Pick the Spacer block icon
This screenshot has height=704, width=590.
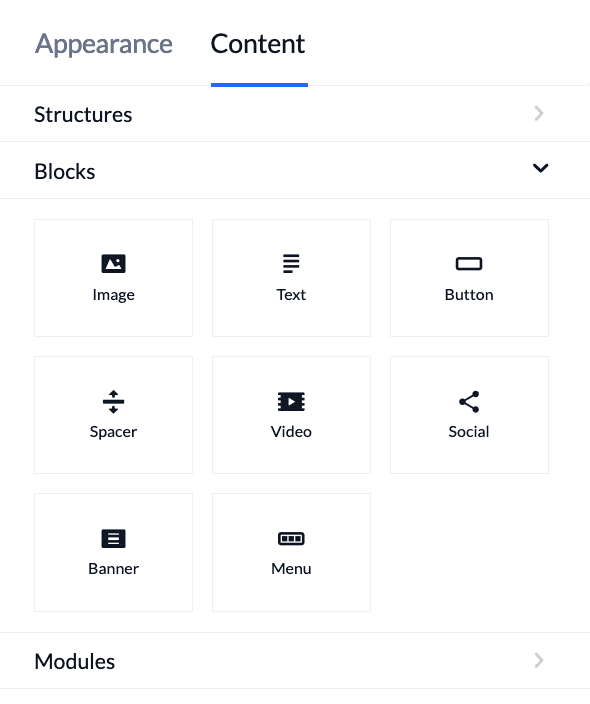coord(113,401)
